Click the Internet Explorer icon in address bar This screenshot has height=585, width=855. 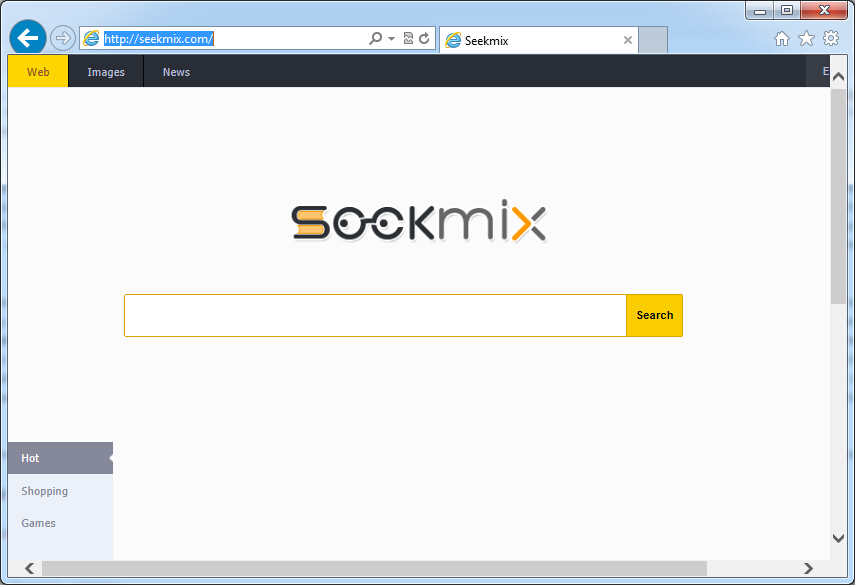[x=91, y=38]
